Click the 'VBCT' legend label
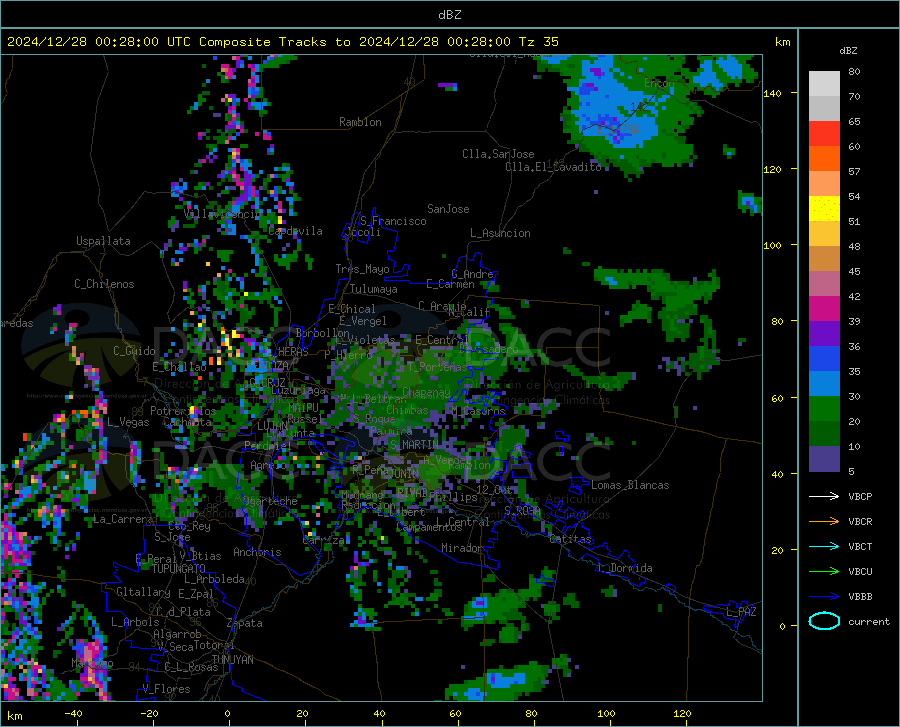900x727 pixels. (860, 547)
